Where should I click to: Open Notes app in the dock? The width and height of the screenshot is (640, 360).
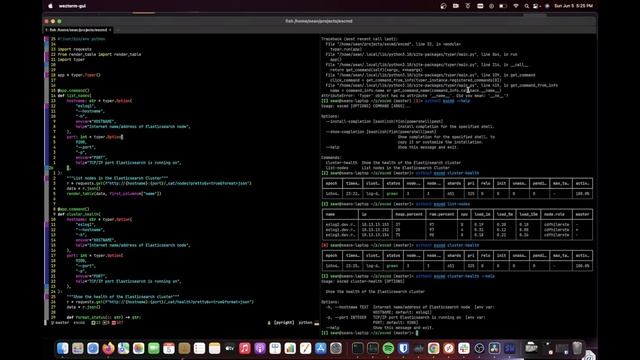214,348
